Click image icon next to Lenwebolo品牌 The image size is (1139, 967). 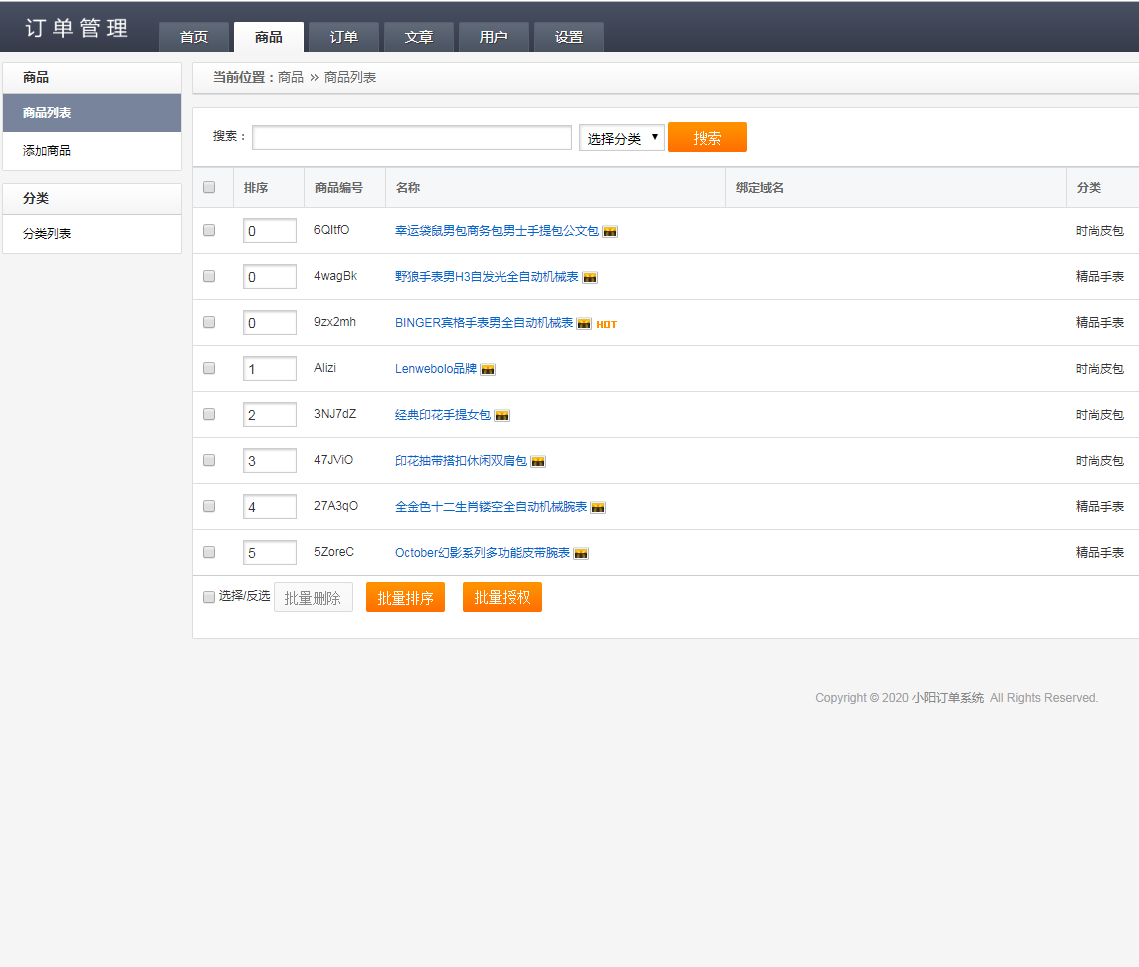click(488, 369)
